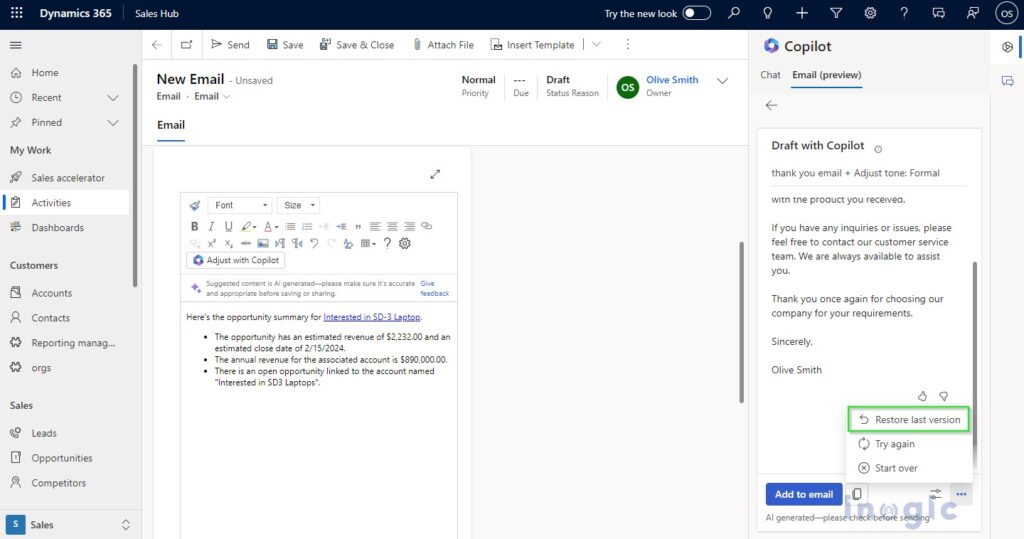Choose Try again from the menu
Image resolution: width=1024 pixels, height=539 pixels.
(909, 444)
